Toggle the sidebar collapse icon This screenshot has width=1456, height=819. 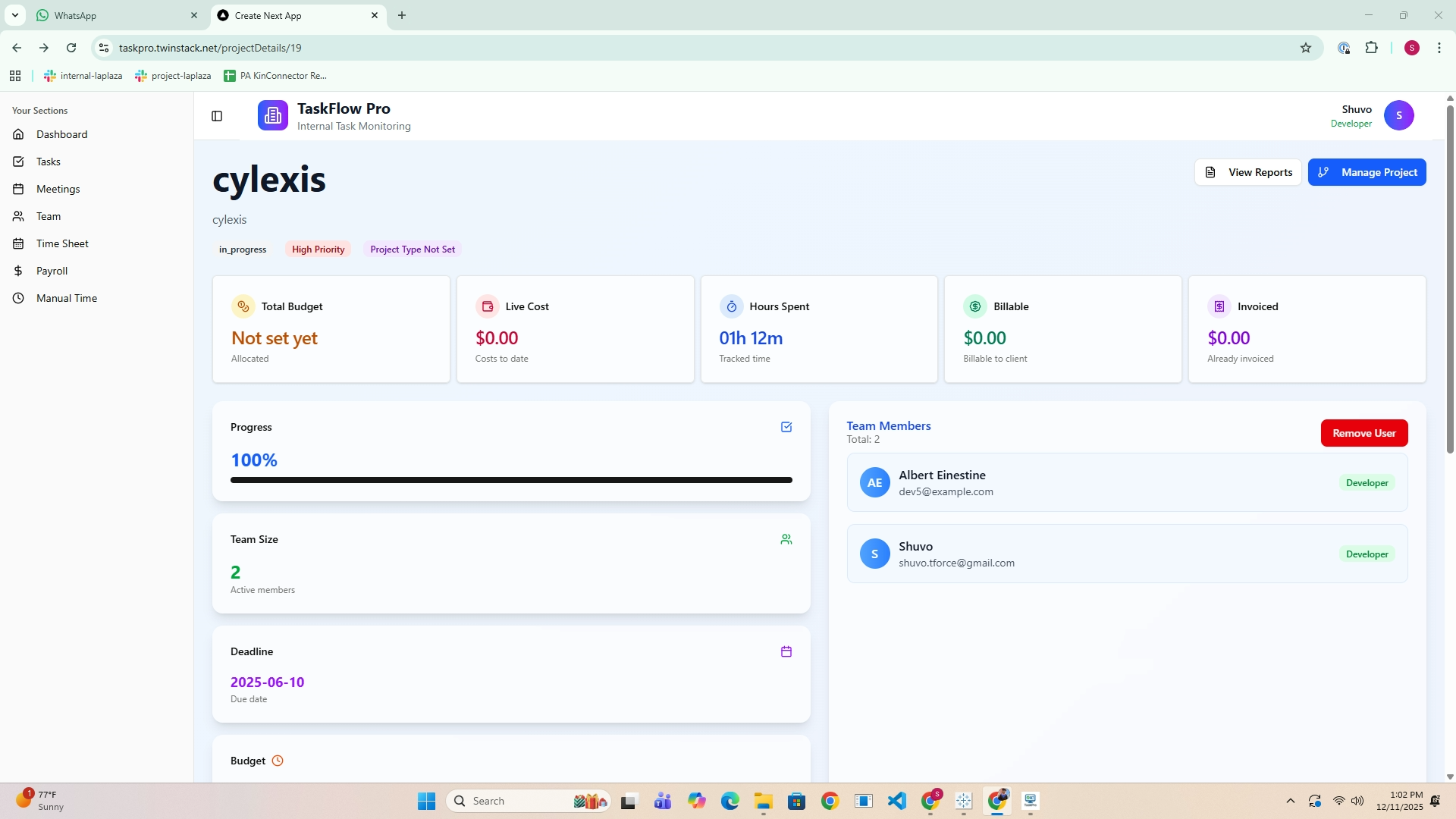217,116
